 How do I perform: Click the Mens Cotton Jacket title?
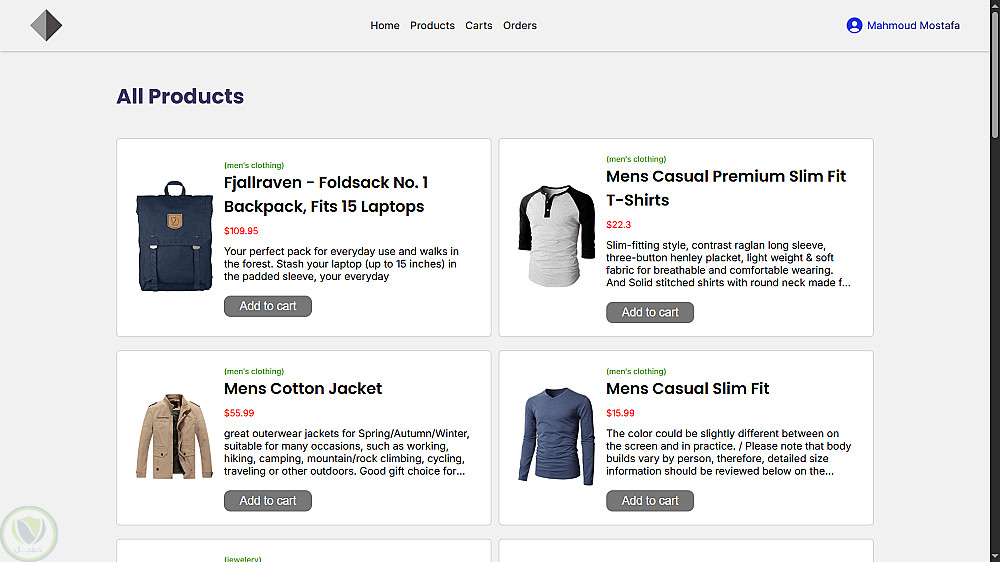click(x=303, y=388)
